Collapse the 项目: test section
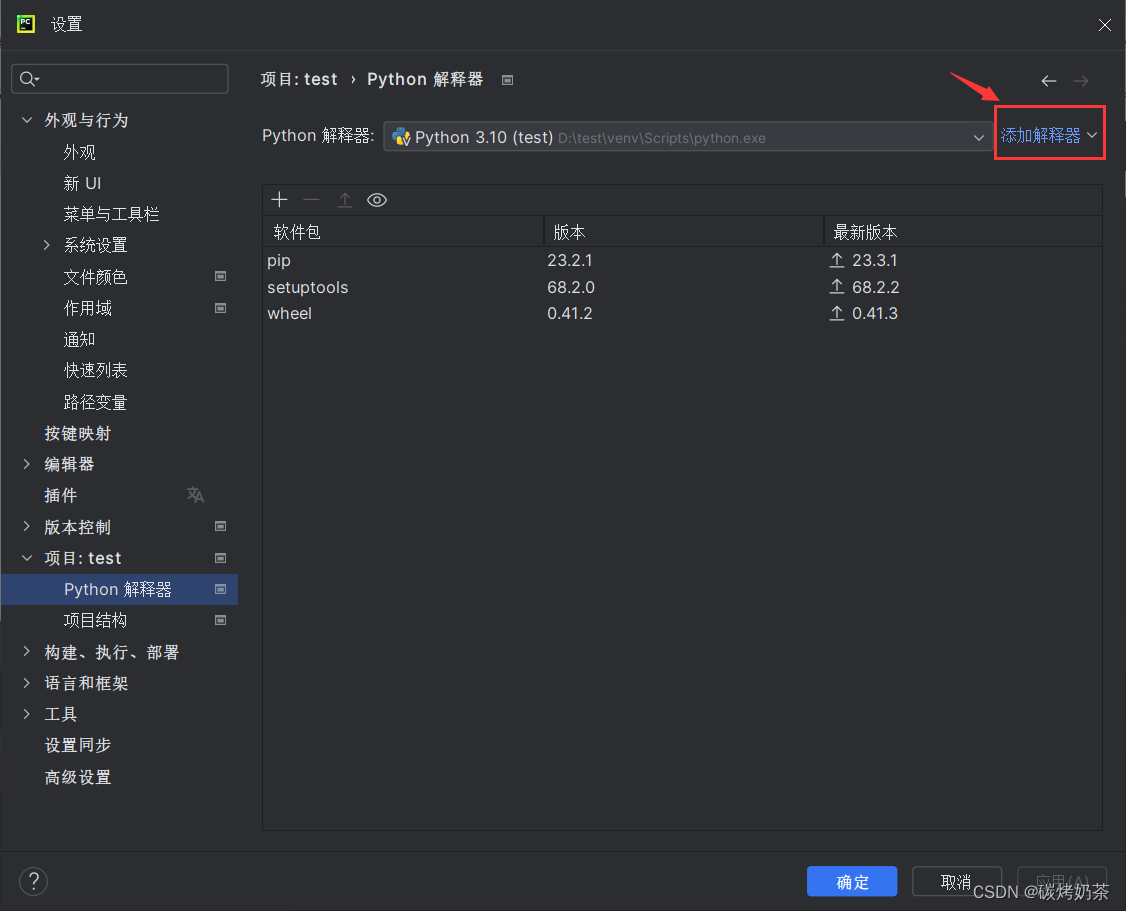1126x911 pixels. click(27, 558)
